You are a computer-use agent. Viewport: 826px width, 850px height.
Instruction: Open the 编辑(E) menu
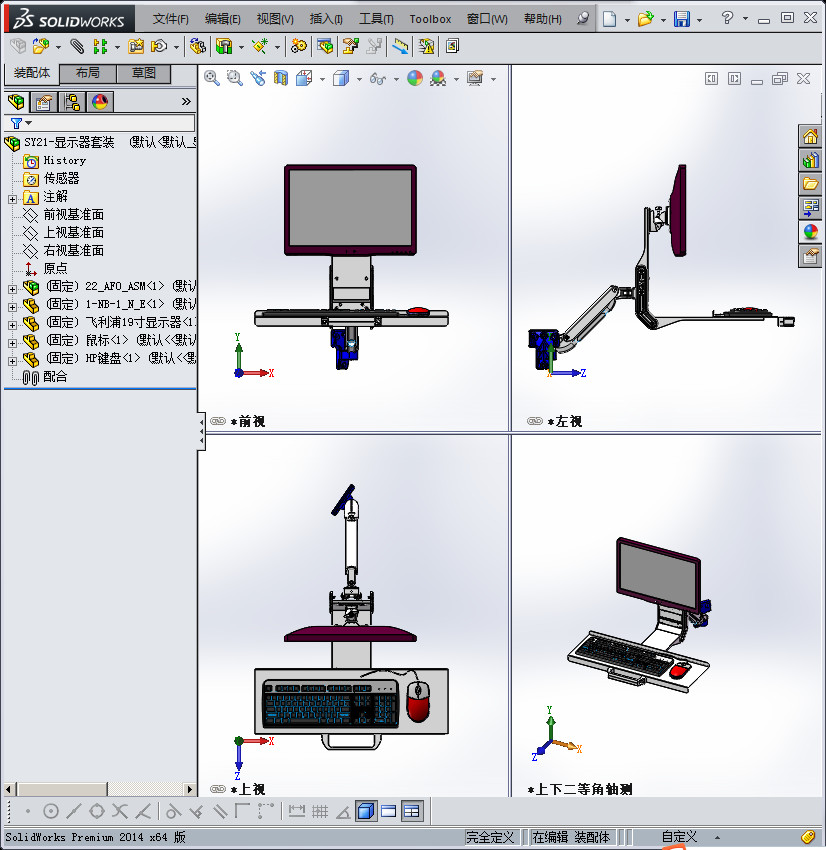click(x=222, y=19)
